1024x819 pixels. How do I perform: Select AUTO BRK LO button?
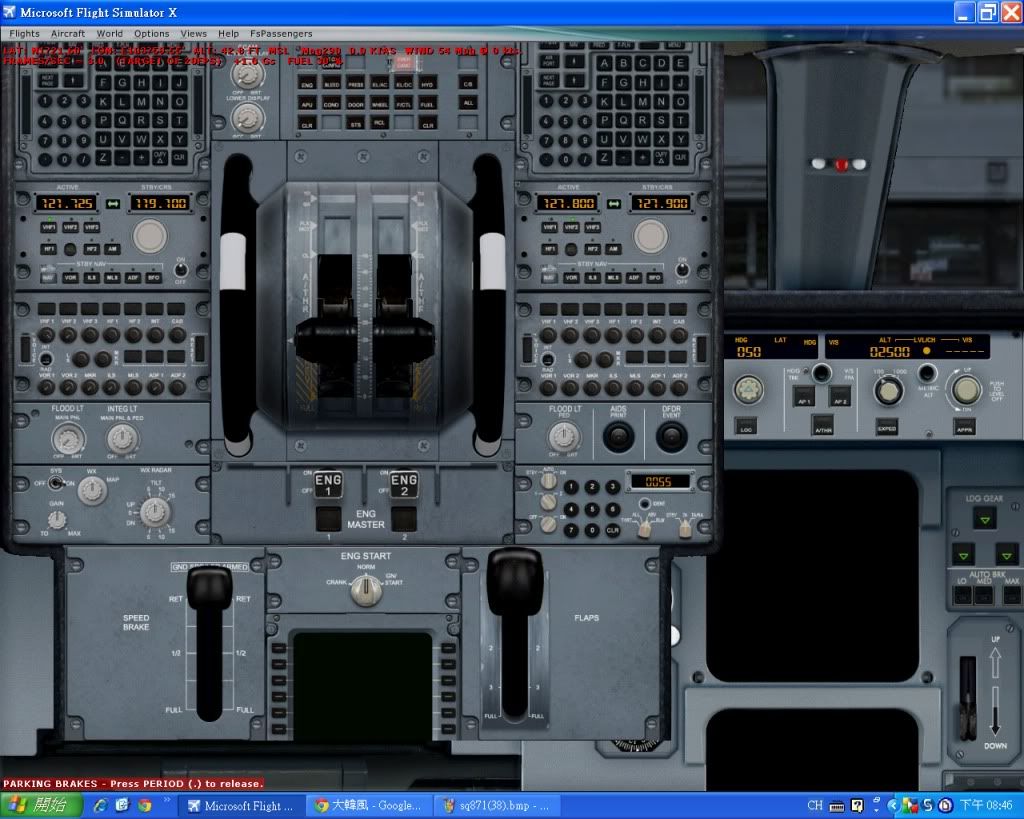[x=962, y=594]
